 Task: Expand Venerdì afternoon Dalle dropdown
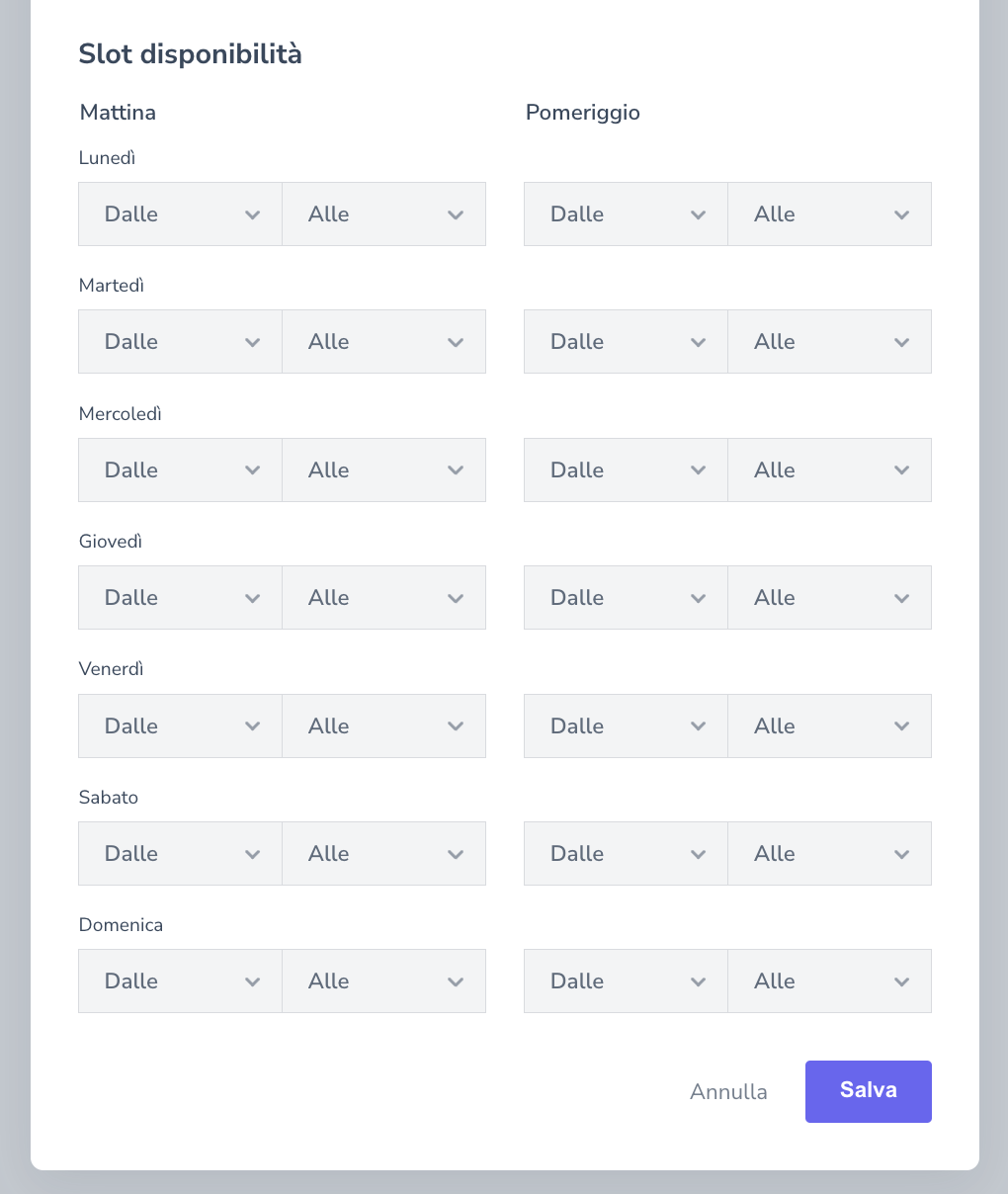[626, 726]
